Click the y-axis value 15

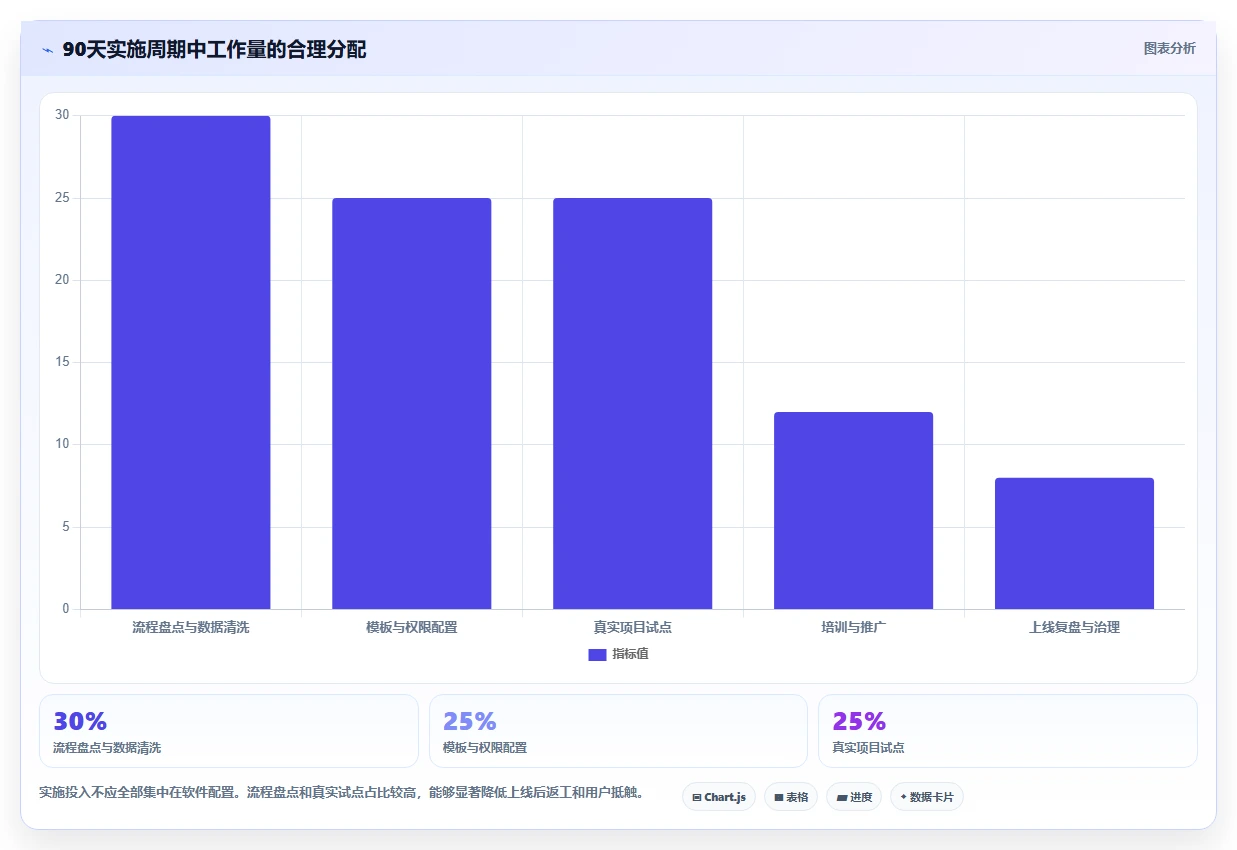coord(63,362)
